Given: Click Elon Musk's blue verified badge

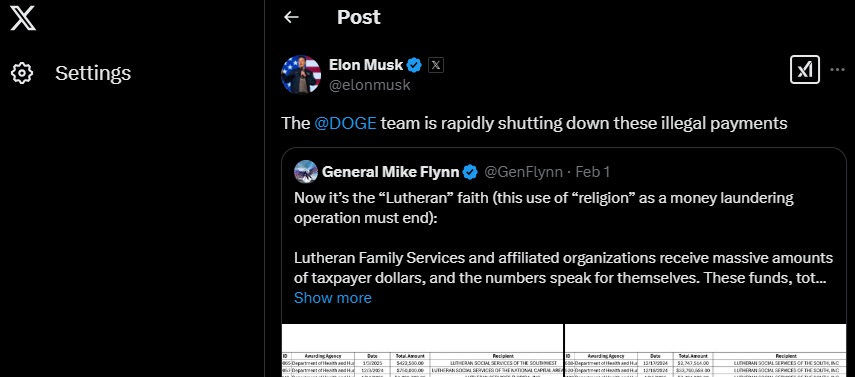Looking at the screenshot, I should pyautogui.click(x=414, y=65).
